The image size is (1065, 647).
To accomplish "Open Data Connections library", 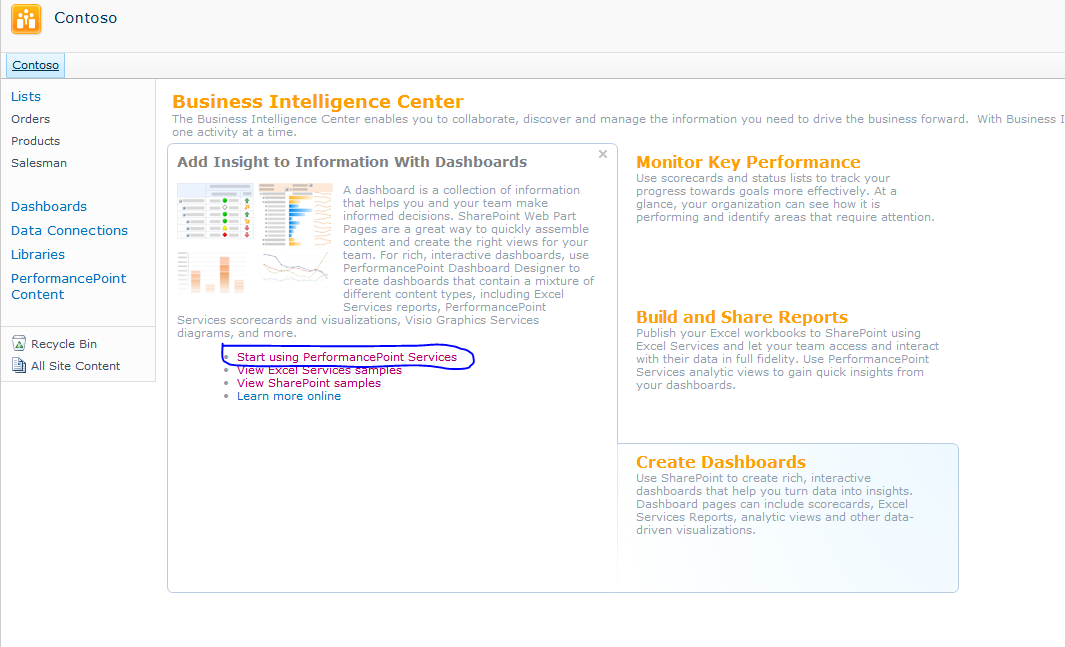I will click(x=69, y=231).
